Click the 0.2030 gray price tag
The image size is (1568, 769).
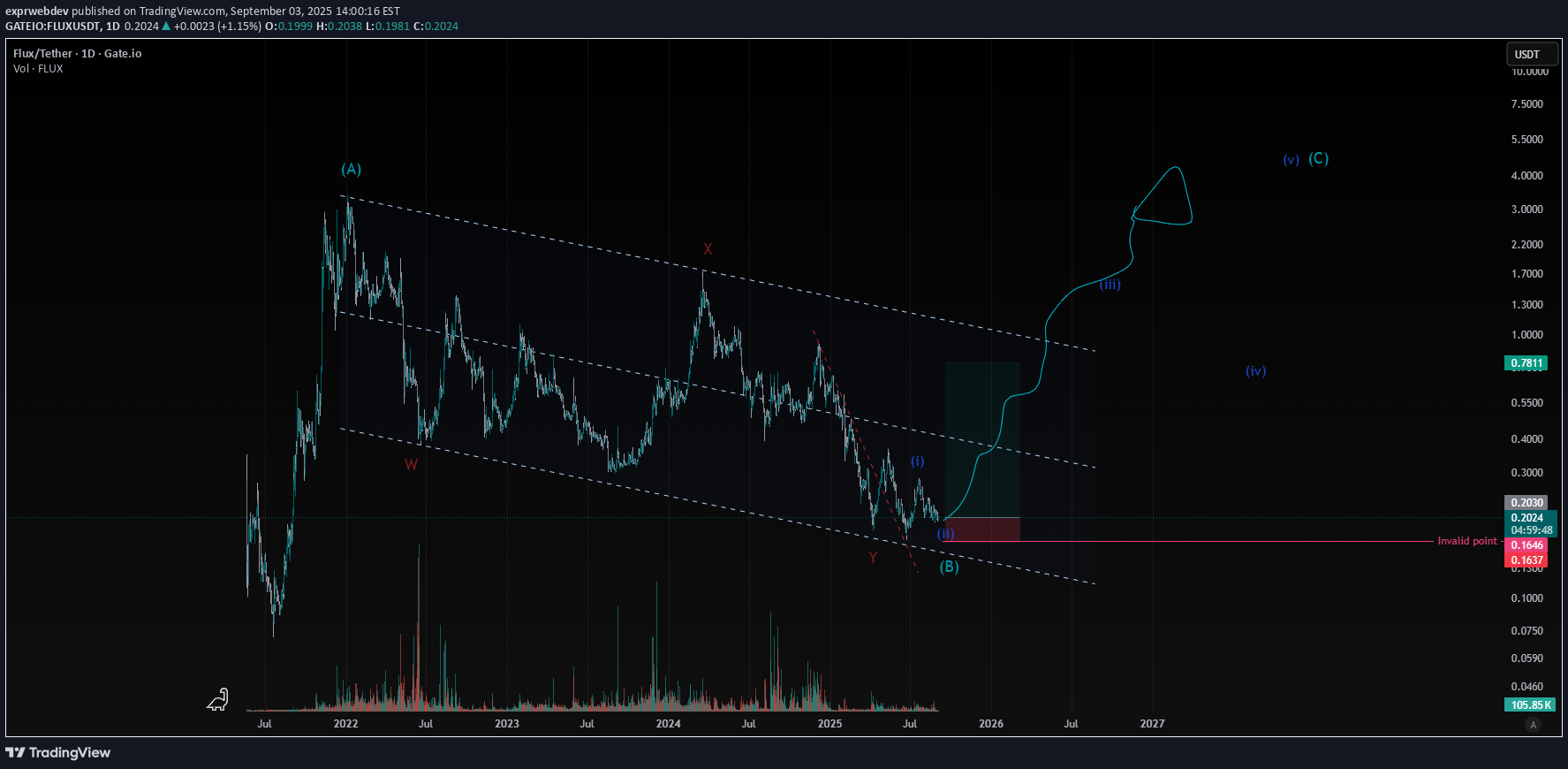coord(1526,502)
